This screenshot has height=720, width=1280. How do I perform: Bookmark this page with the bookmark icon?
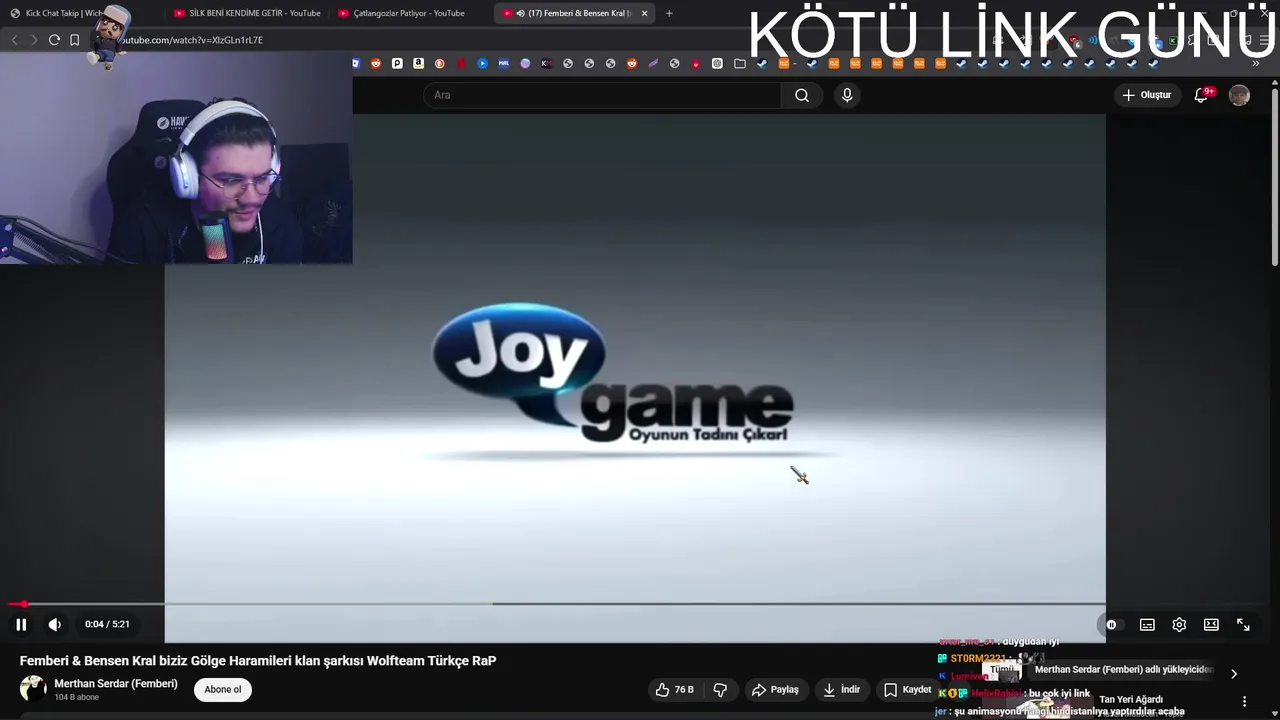[x=74, y=40]
